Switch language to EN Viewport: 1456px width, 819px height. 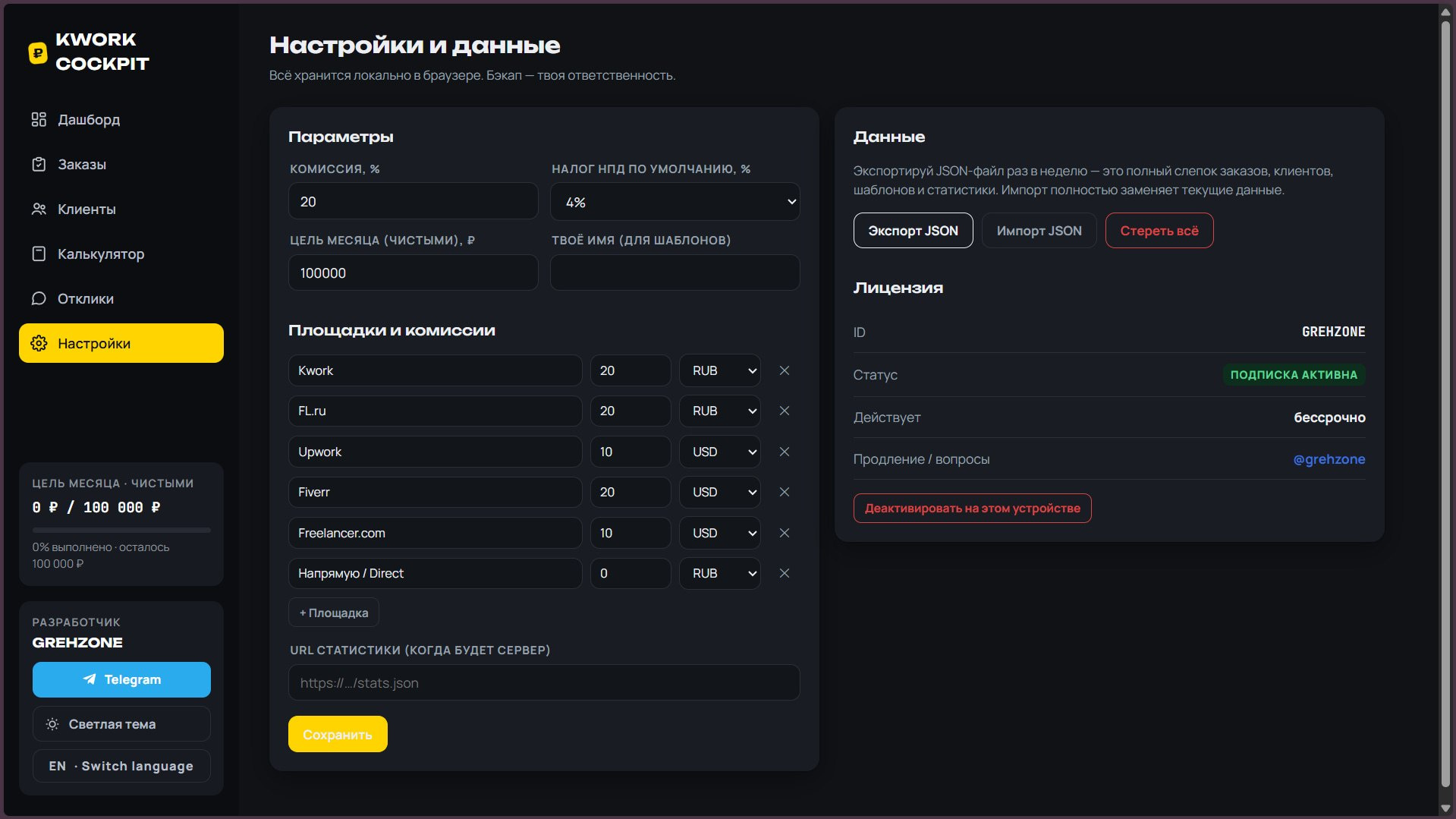(121, 766)
